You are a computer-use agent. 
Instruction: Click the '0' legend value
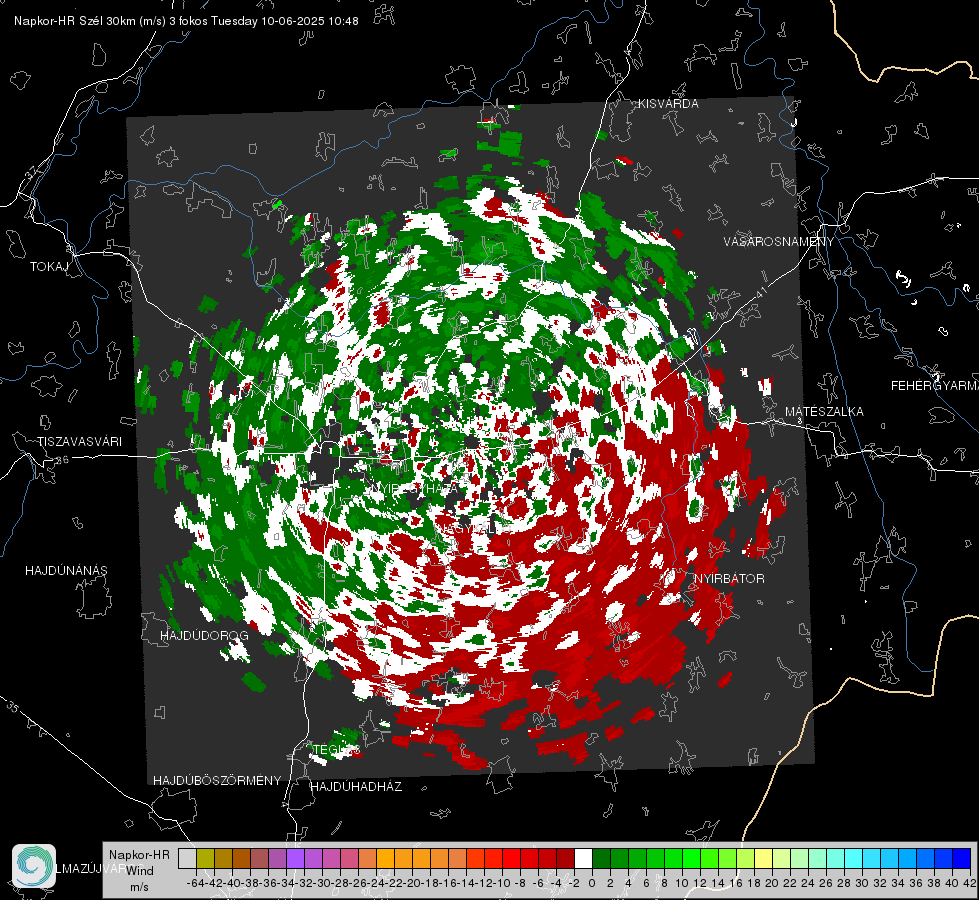[x=592, y=883]
